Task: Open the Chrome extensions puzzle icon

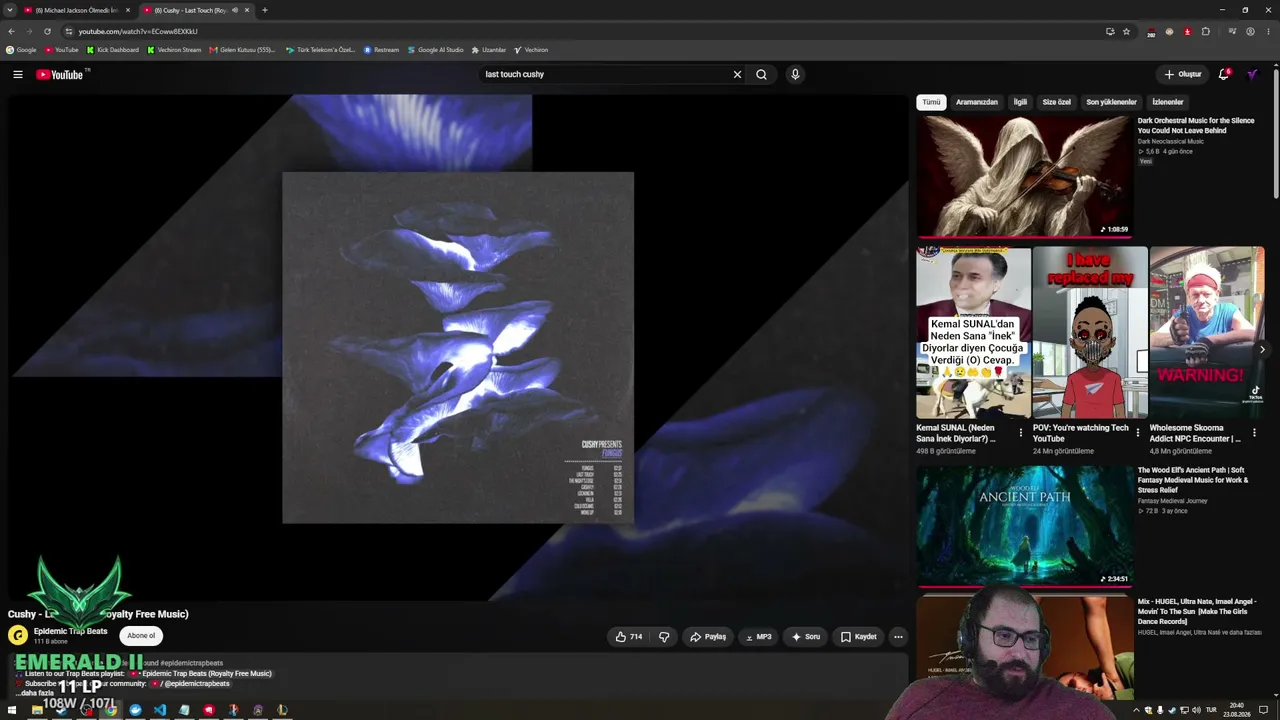Action: point(1205,31)
